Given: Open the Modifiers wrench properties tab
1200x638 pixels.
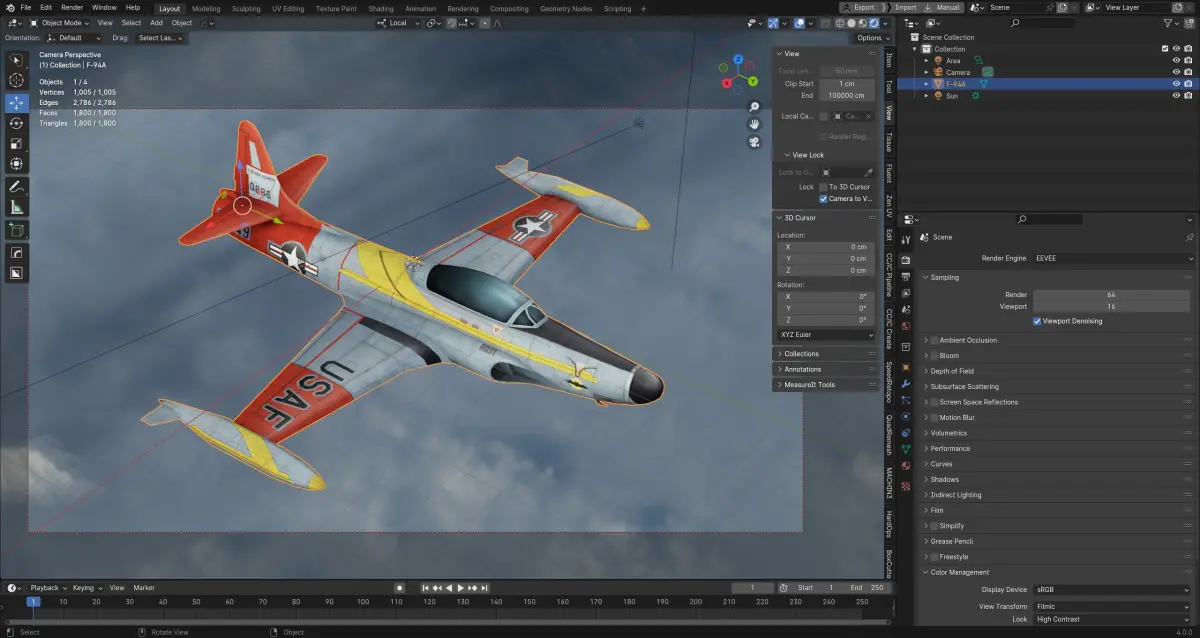Looking at the screenshot, I should click(x=906, y=384).
